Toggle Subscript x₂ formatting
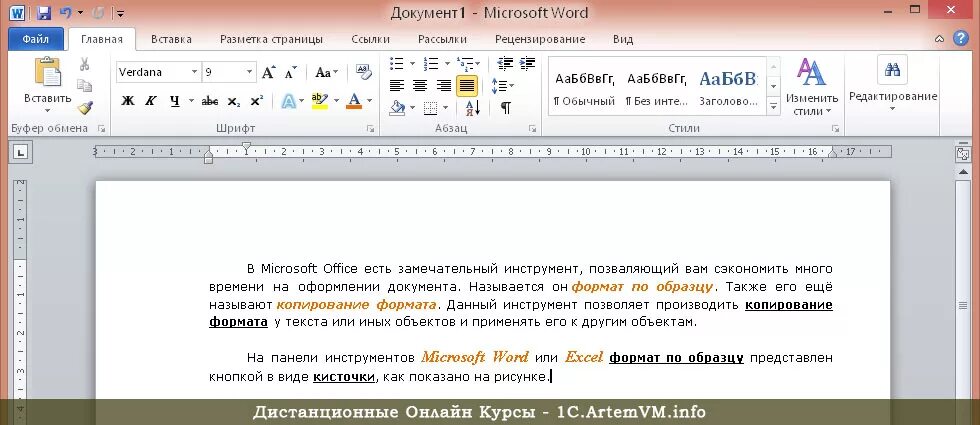Screen dimensions: 980x425 pos(234,101)
